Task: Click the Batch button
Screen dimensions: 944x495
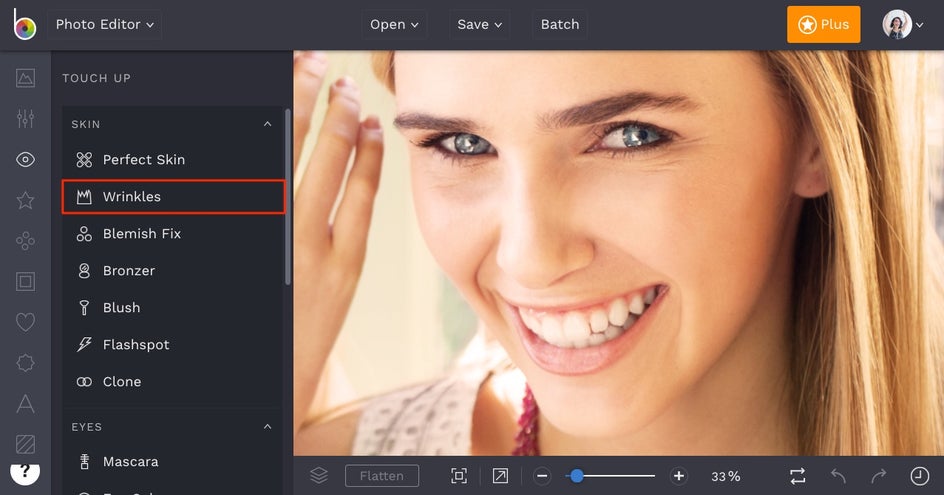Action: [x=560, y=25]
